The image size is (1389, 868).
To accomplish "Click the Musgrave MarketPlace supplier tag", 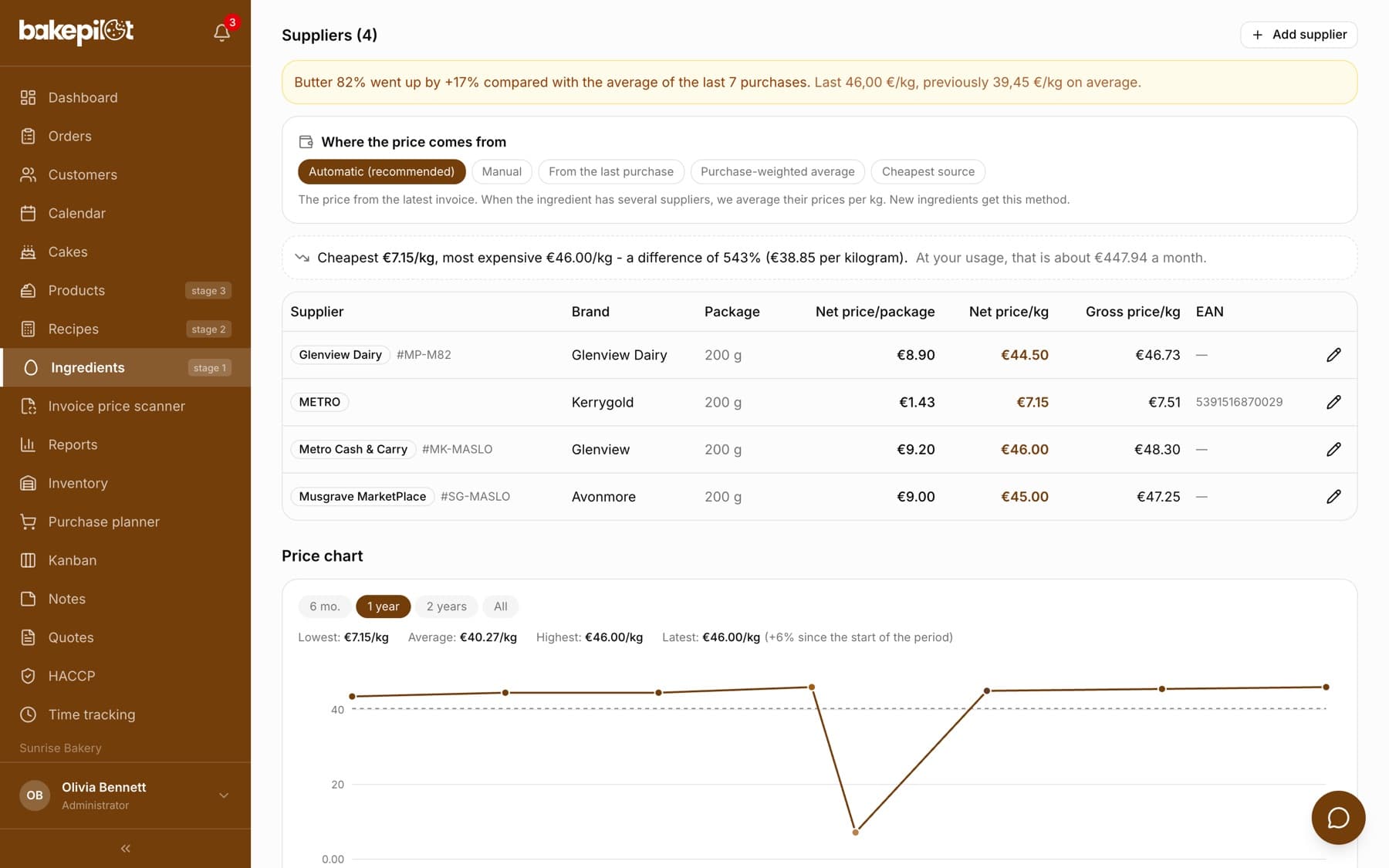I will 363,496.
